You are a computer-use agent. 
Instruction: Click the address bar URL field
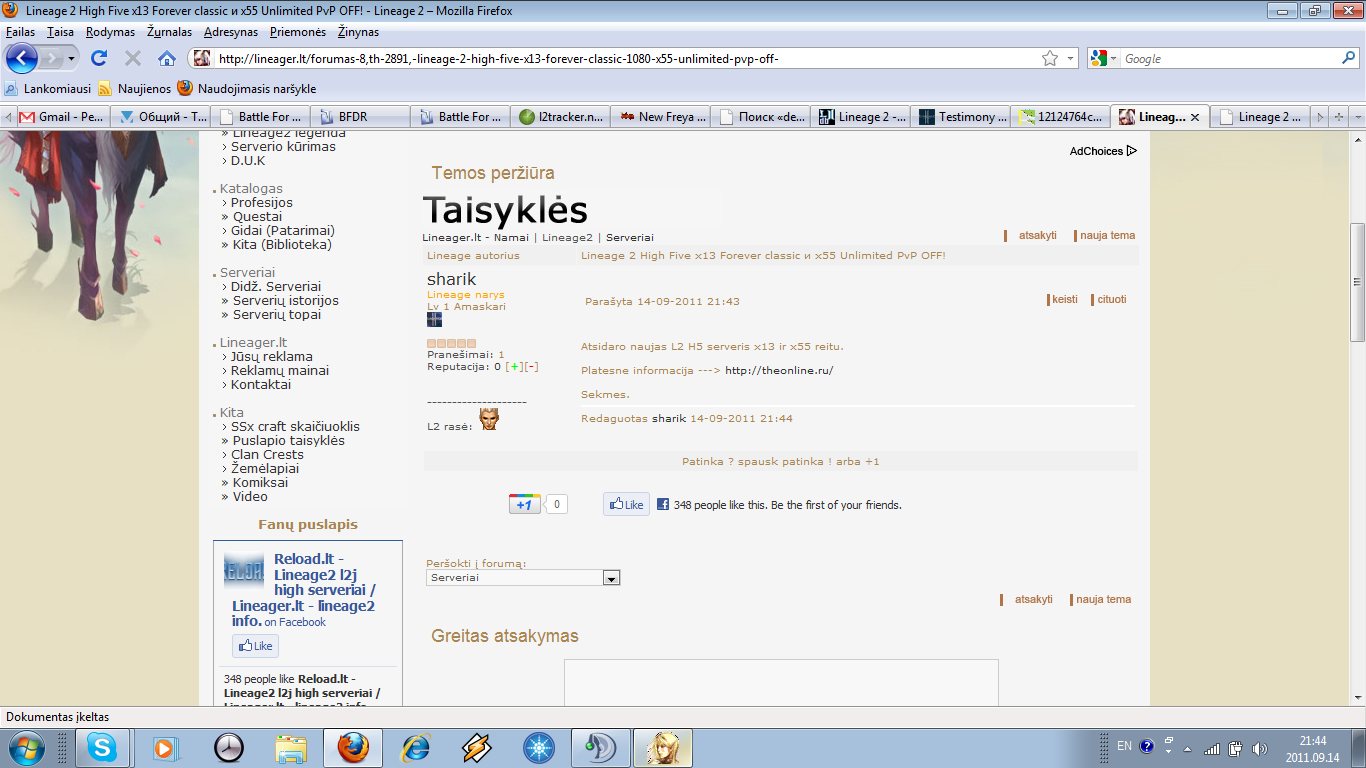coord(626,59)
